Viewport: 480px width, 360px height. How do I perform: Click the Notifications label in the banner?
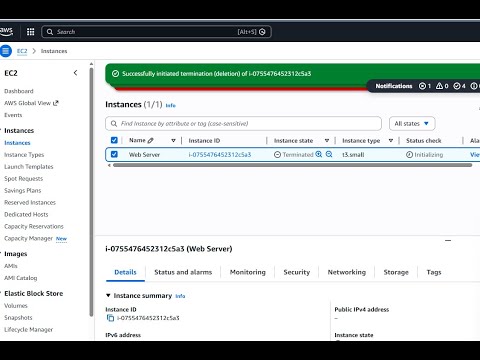pos(394,86)
